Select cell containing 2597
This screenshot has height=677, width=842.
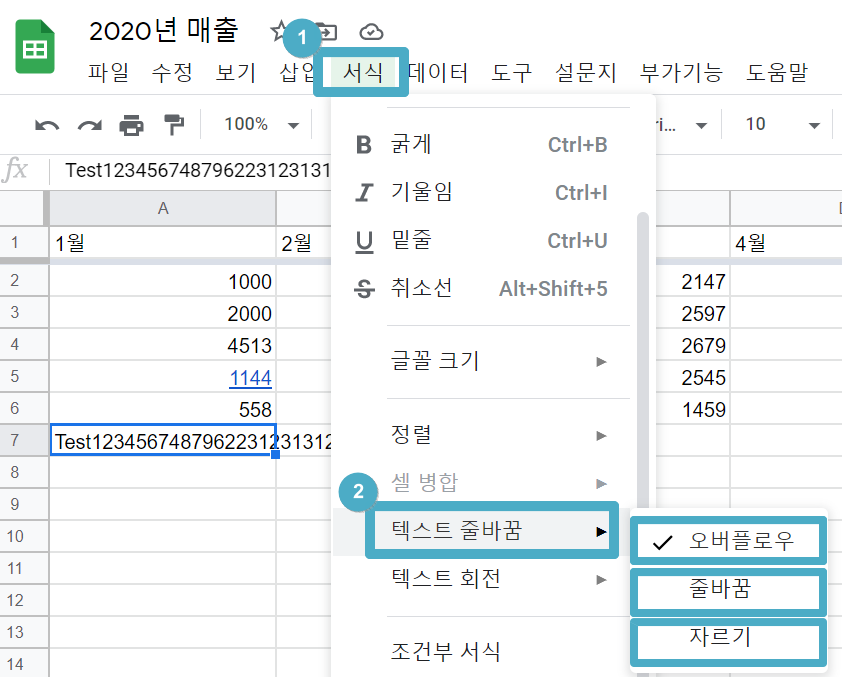point(692,313)
